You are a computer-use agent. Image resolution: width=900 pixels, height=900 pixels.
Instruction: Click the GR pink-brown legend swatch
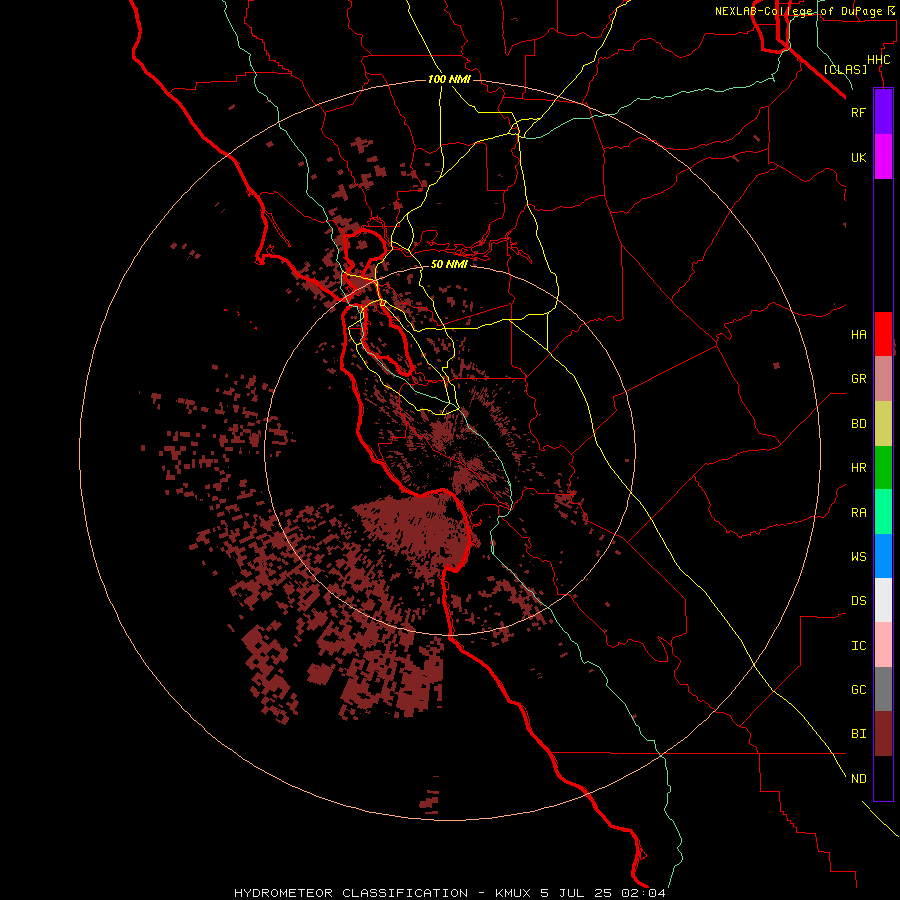[883, 379]
